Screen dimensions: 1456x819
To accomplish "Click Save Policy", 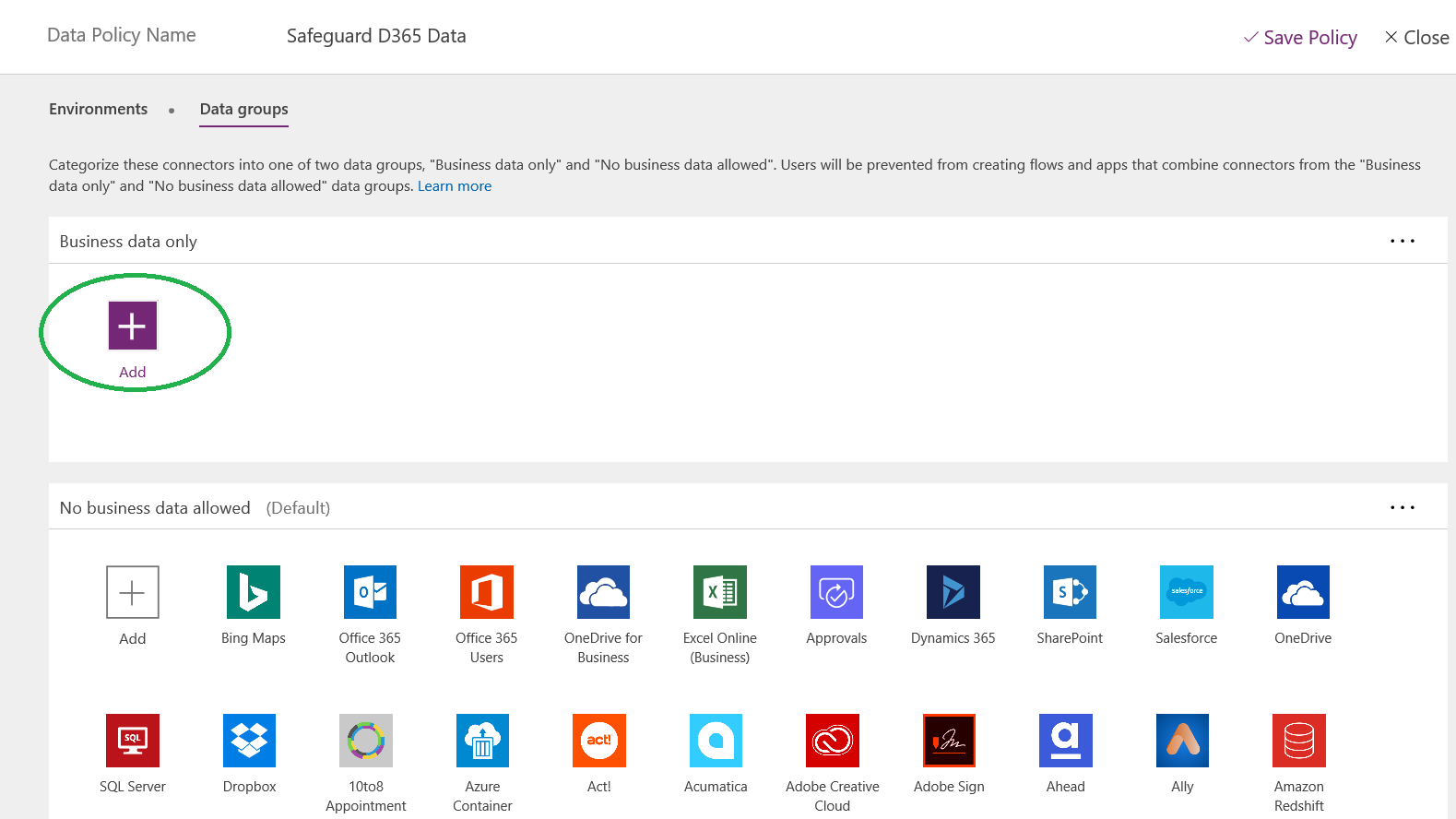I will pos(1300,38).
